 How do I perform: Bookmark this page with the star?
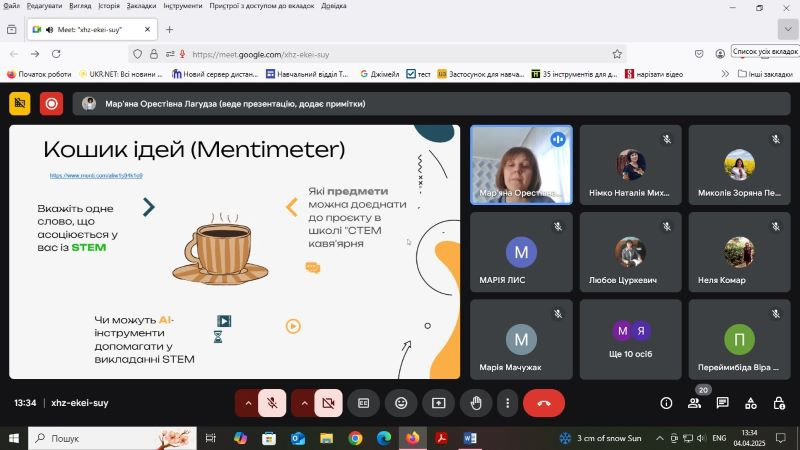(x=617, y=54)
